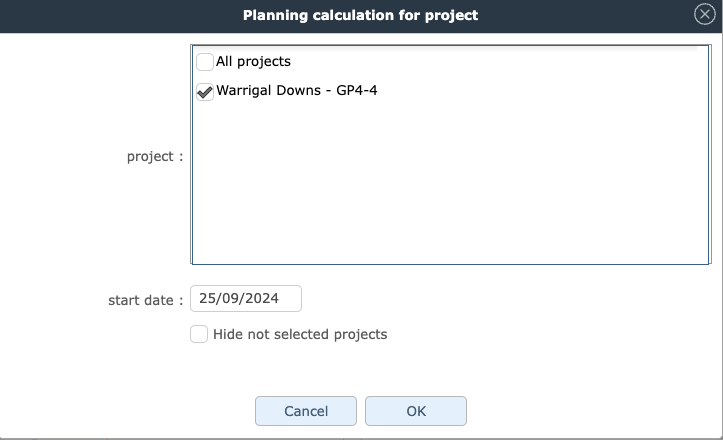Click the "project :" field label
The width and height of the screenshot is (723, 440).
155,156
